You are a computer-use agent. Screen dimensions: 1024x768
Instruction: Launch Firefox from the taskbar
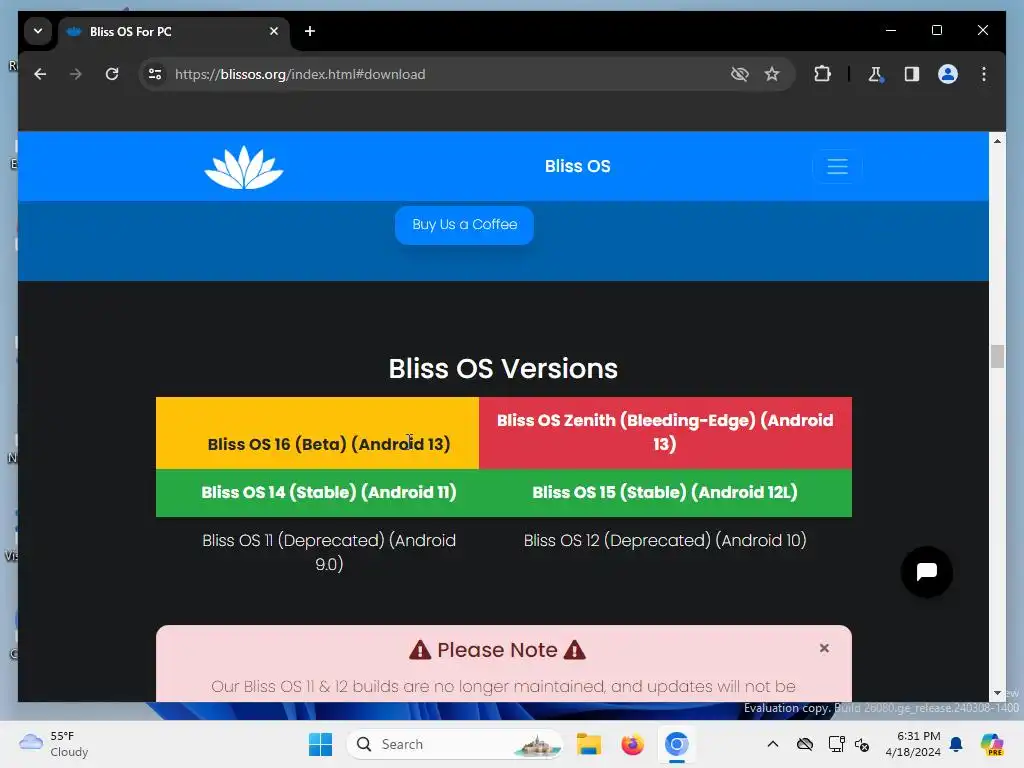pos(632,744)
